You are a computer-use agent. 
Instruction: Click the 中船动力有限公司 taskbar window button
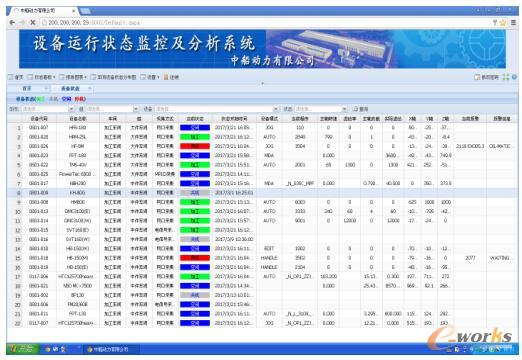pyautogui.click(x=110, y=349)
